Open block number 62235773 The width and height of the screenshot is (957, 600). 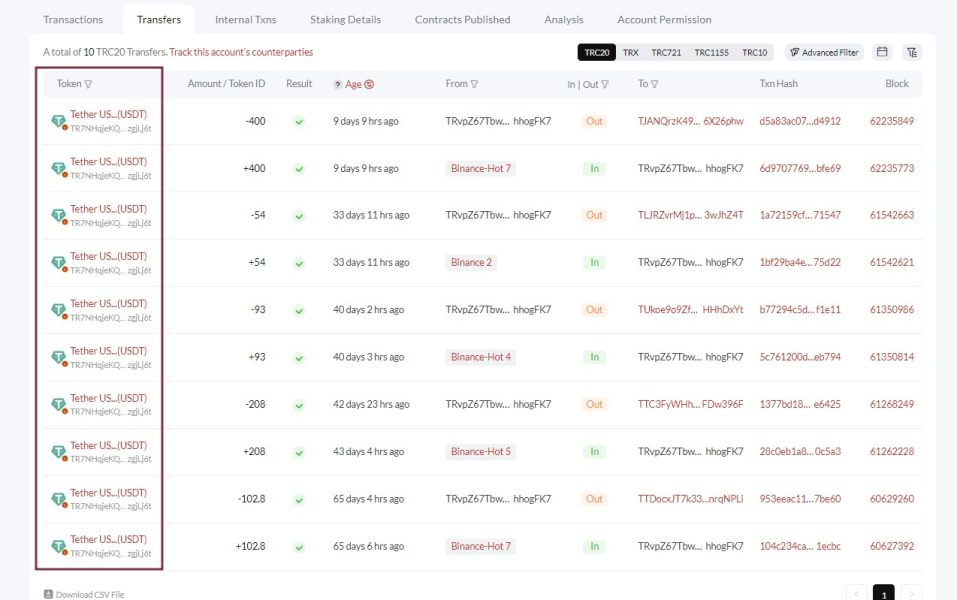(892, 168)
